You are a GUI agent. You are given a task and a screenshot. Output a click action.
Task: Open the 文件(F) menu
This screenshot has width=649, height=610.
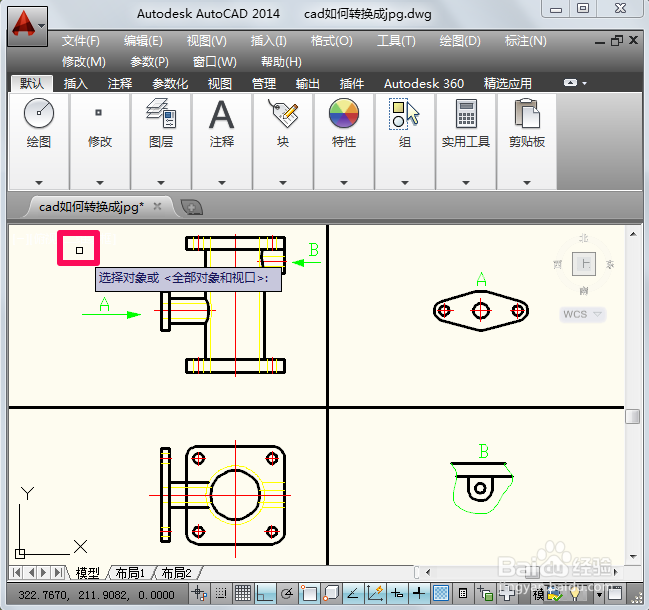click(81, 41)
